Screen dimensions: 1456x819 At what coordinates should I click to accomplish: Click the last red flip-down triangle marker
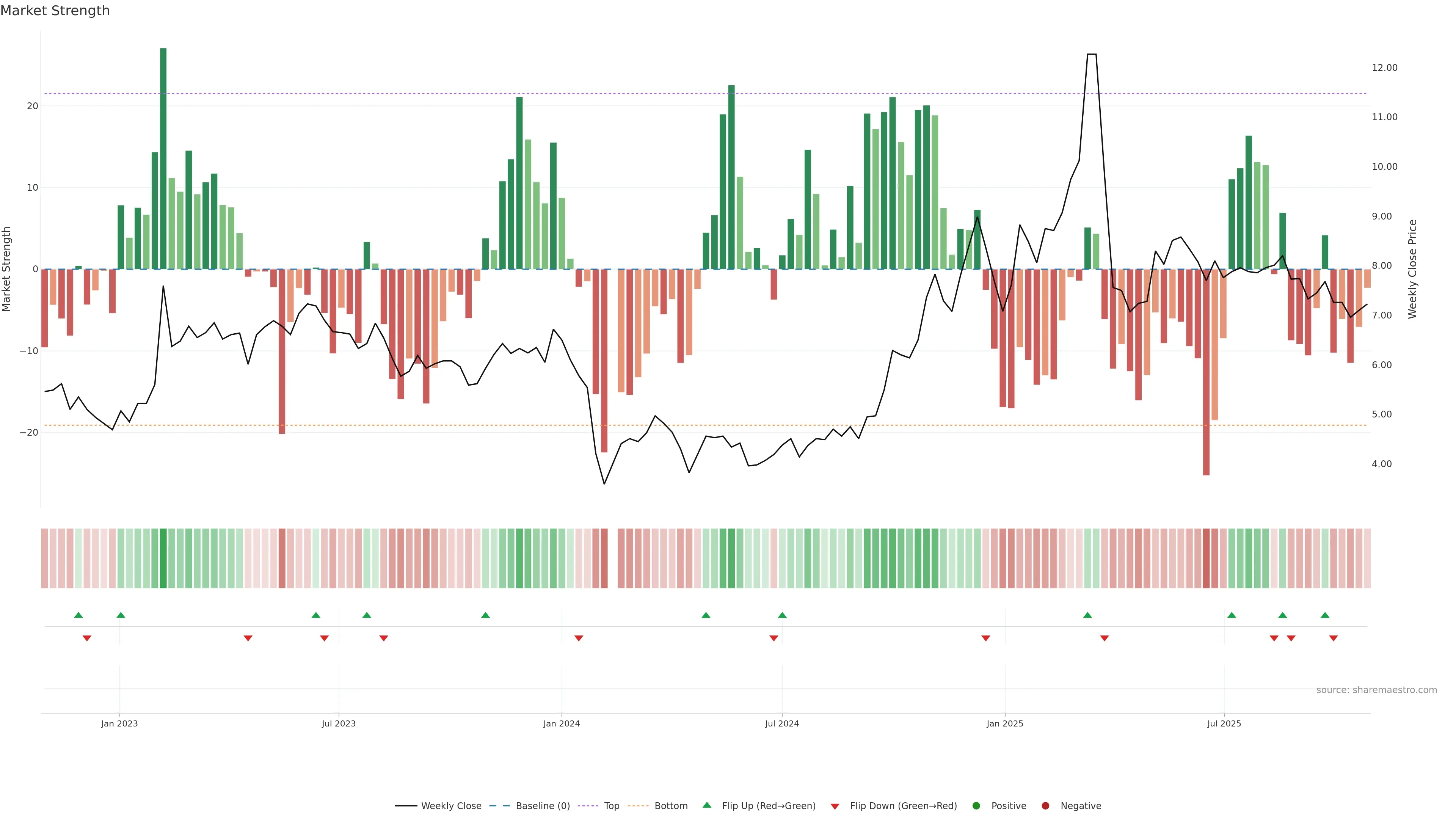click(x=1334, y=638)
